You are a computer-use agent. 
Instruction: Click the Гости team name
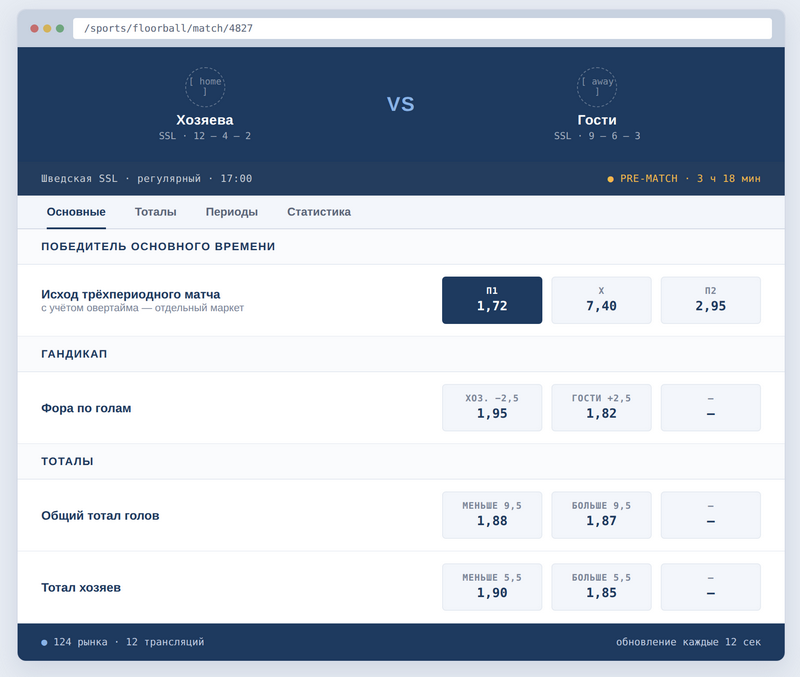coord(596,120)
